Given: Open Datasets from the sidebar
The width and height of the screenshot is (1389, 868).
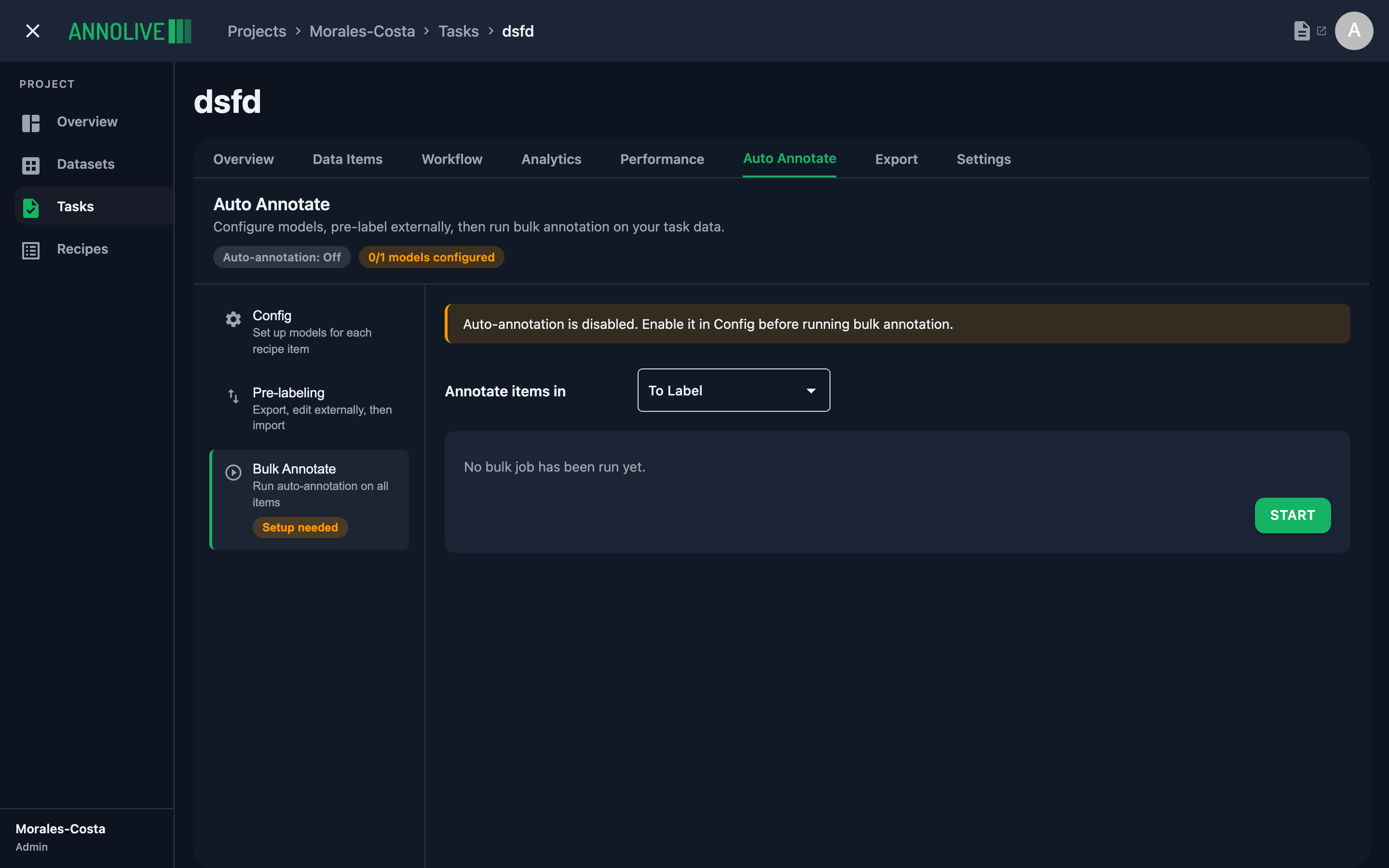Looking at the screenshot, I should coord(95,164).
